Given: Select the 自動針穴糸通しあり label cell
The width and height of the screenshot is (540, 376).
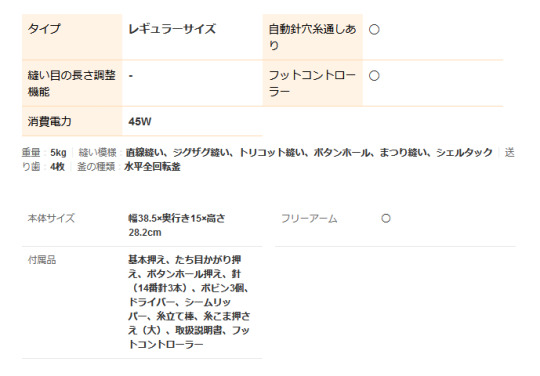Looking at the screenshot, I should click(x=312, y=37).
